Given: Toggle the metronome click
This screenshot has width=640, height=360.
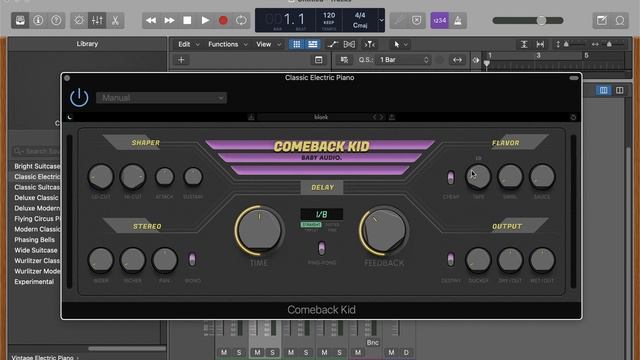Looking at the screenshot, I should tap(458, 20).
